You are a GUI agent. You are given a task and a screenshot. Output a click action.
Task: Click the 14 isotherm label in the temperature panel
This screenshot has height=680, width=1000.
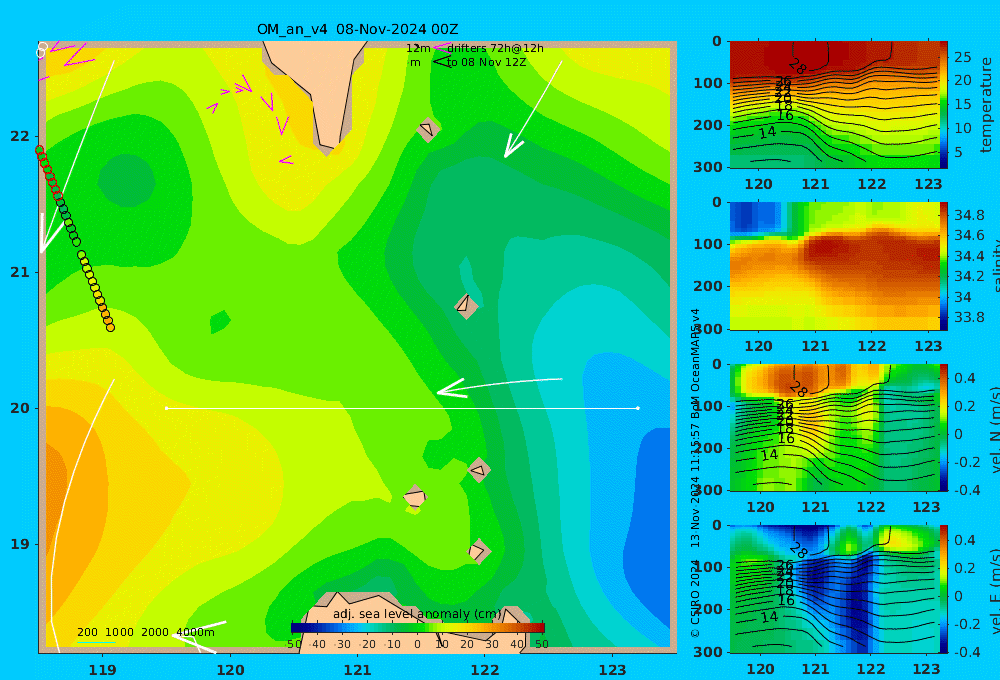click(767, 132)
